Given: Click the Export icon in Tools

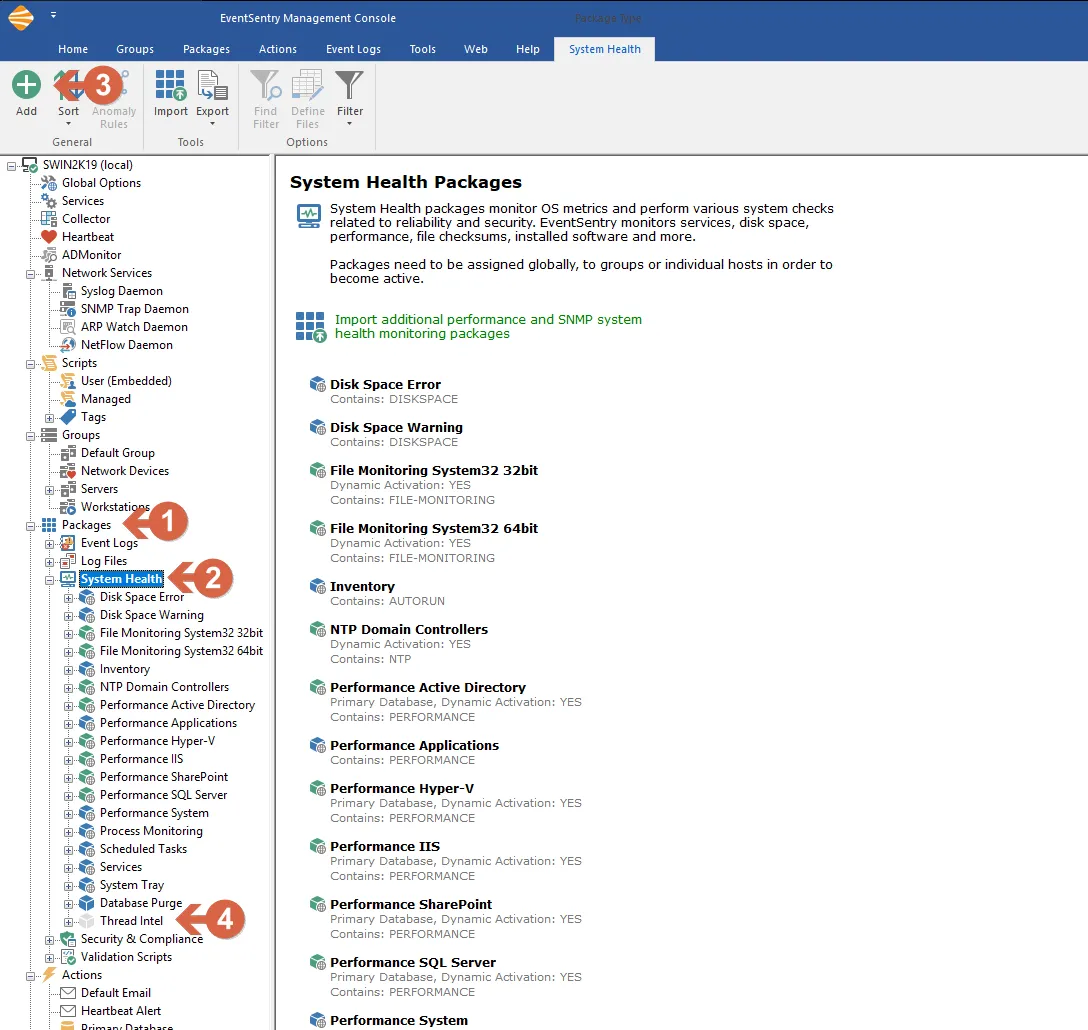Looking at the screenshot, I should click(x=212, y=85).
